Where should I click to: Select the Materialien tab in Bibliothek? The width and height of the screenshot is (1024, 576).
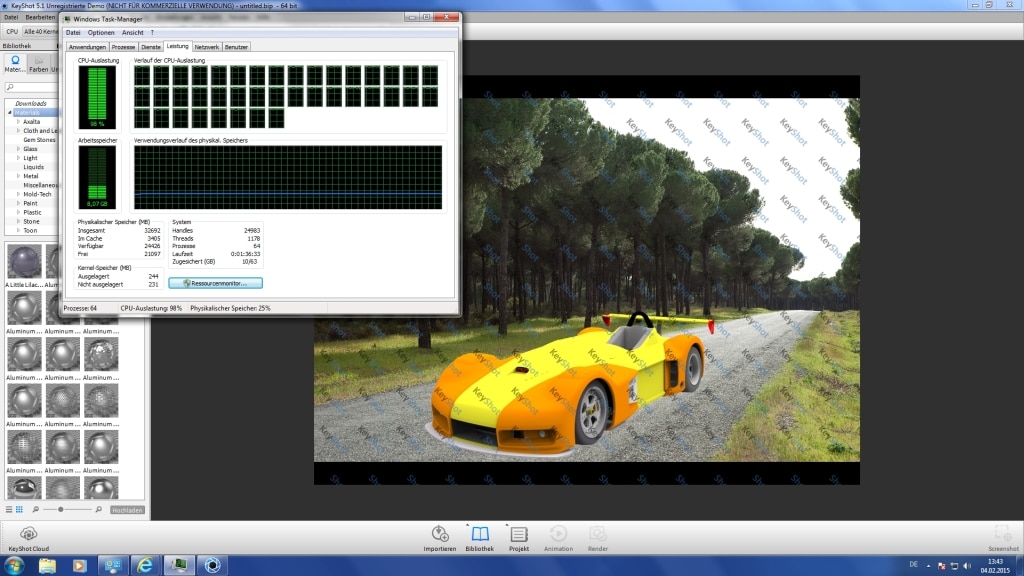pyautogui.click(x=14, y=63)
